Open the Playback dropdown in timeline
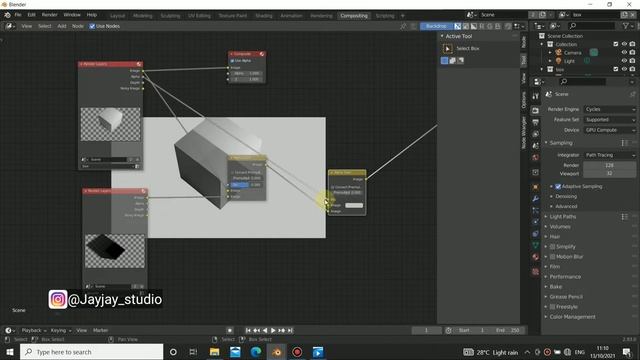 tap(33, 330)
